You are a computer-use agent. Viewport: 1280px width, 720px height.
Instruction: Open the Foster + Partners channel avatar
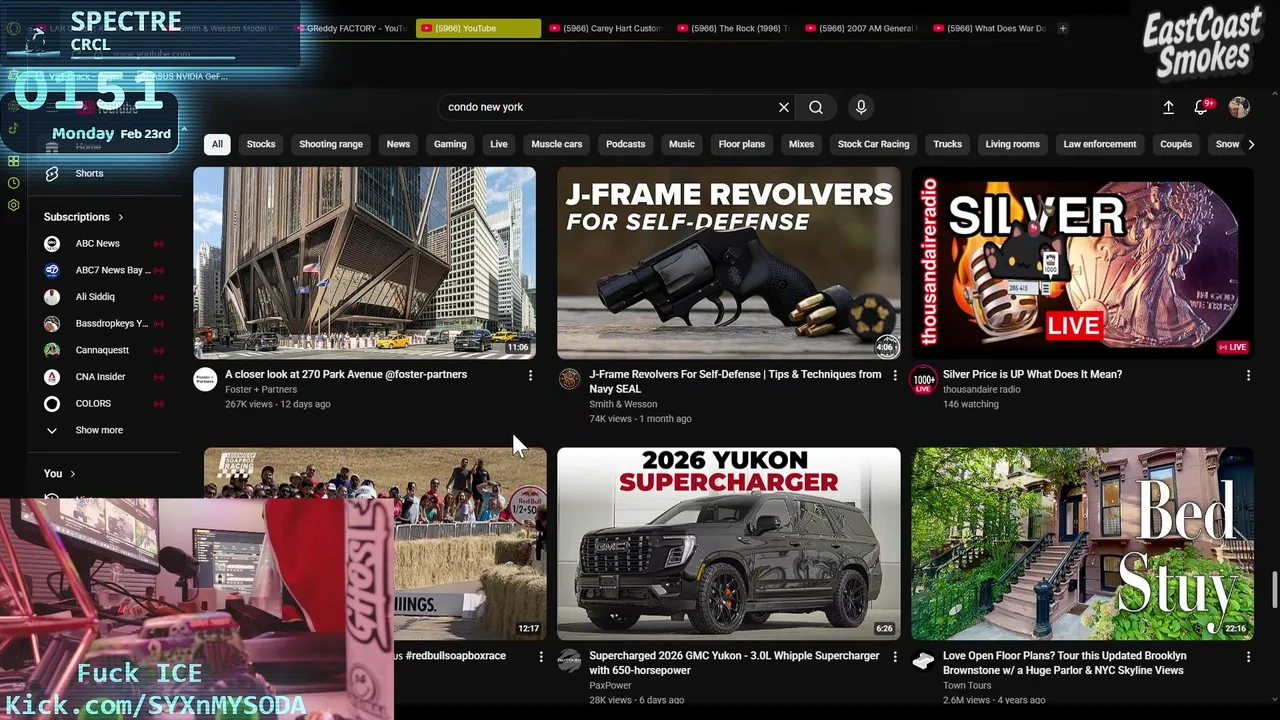(x=205, y=379)
